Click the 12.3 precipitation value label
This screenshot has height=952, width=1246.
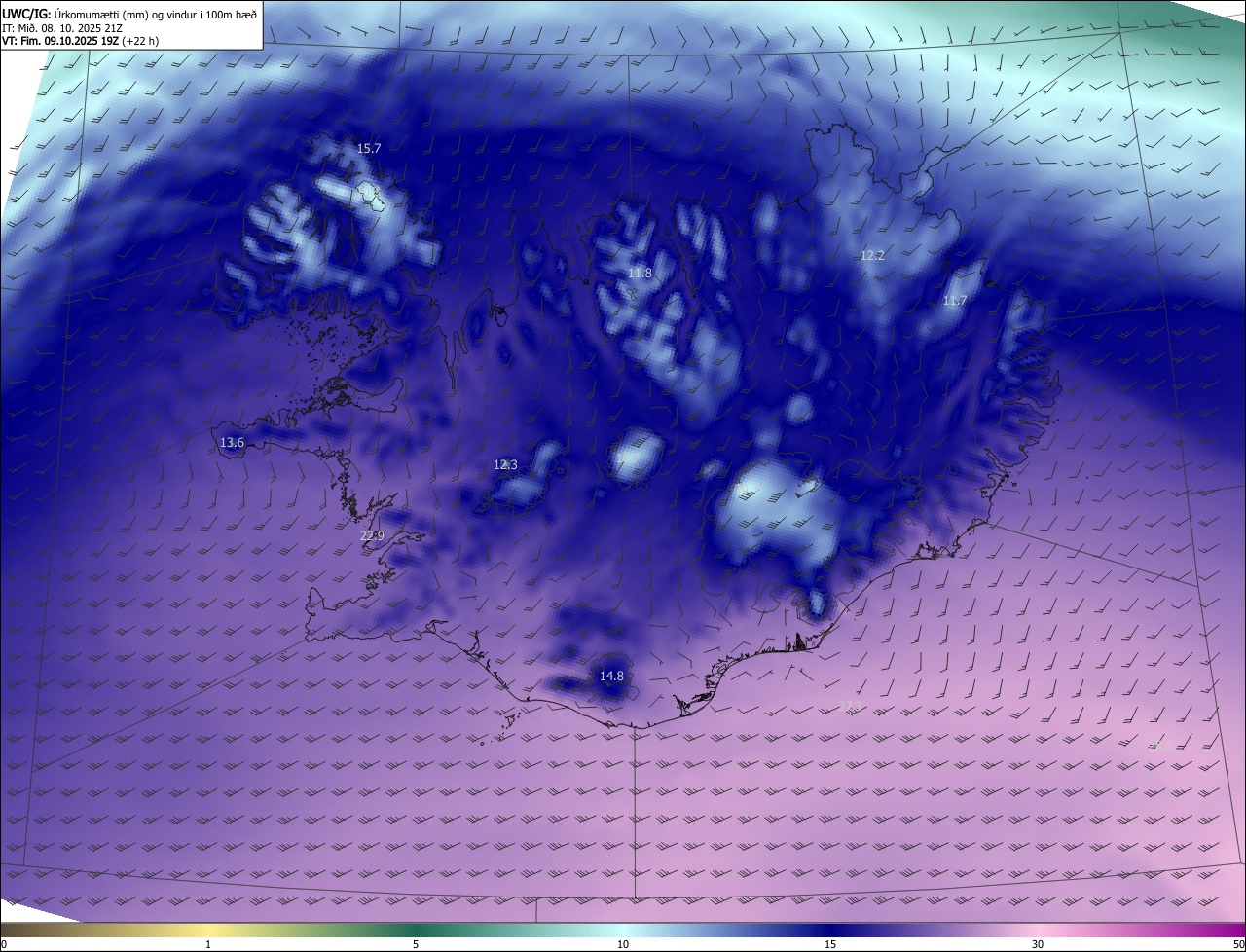coord(505,465)
